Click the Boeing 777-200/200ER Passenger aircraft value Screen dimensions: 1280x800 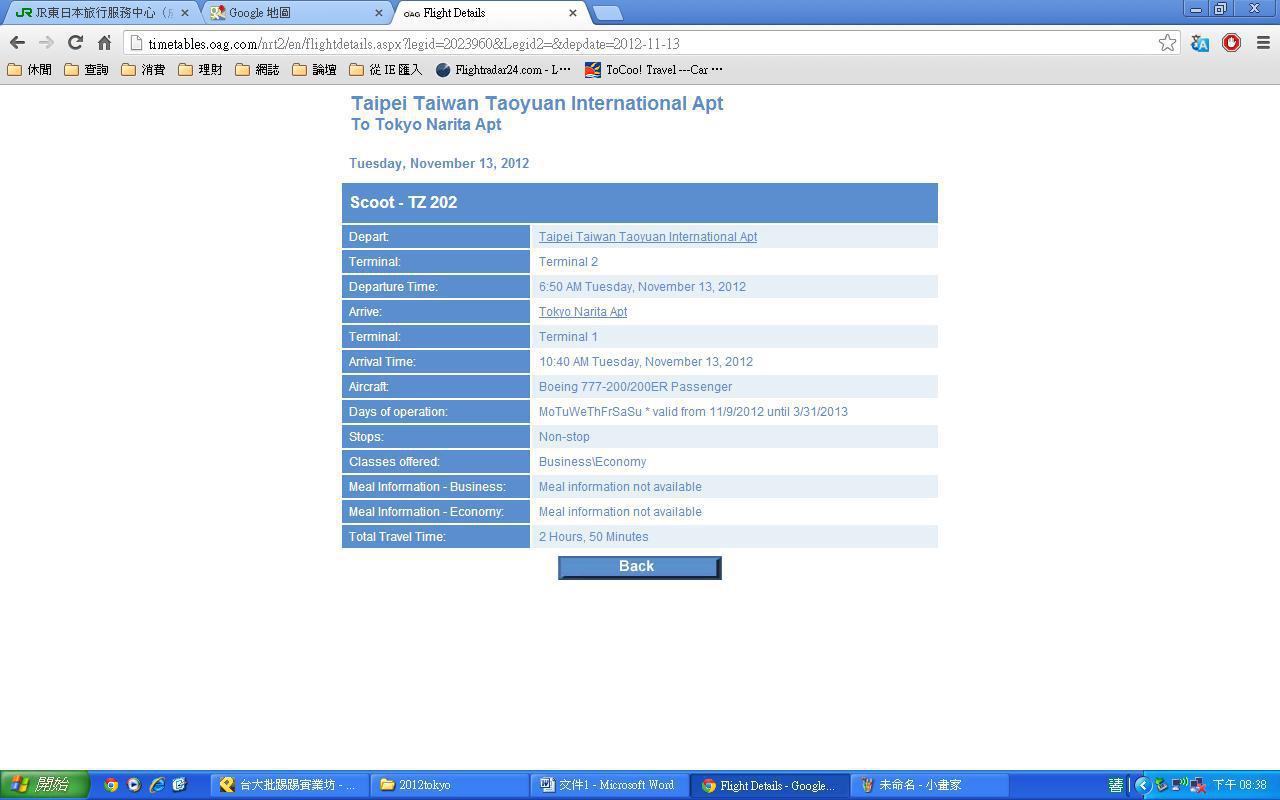tap(635, 387)
